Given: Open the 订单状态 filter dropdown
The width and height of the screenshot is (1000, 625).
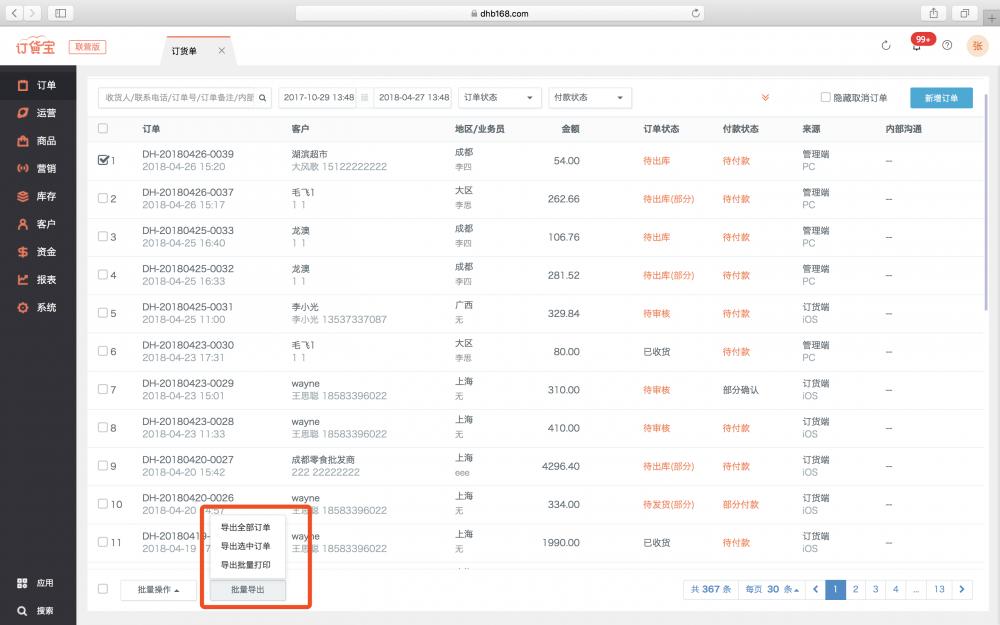Looking at the screenshot, I should click(499, 98).
